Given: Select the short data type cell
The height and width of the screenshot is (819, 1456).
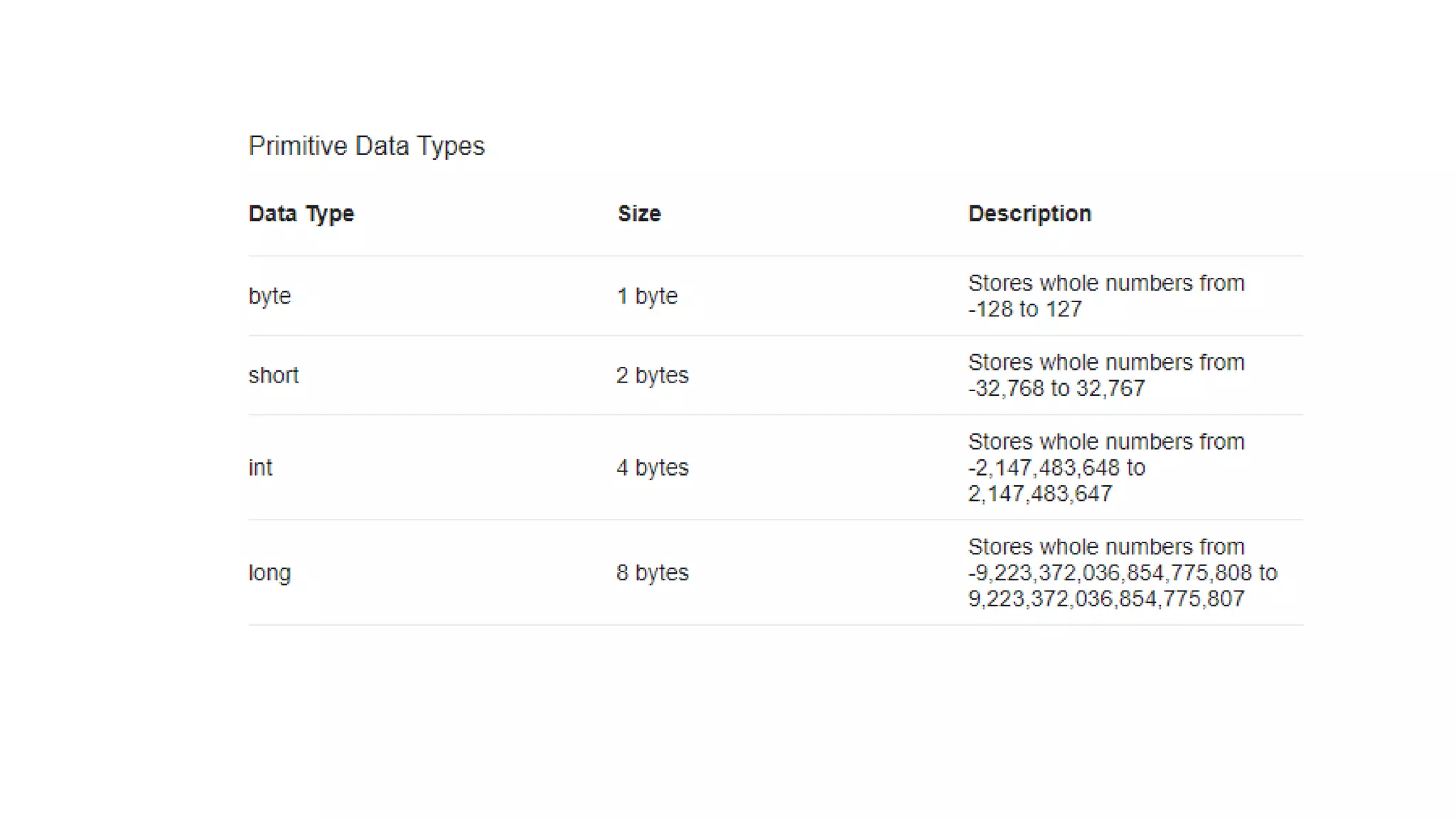Looking at the screenshot, I should click(273, 375).
